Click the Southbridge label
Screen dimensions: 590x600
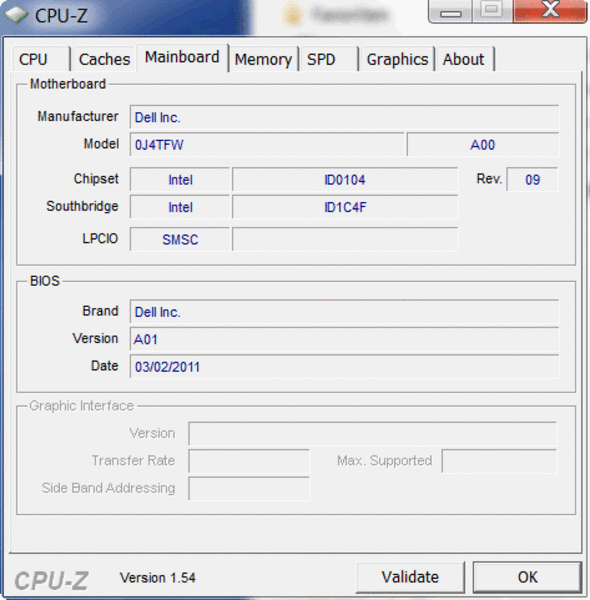pos(82,206)
